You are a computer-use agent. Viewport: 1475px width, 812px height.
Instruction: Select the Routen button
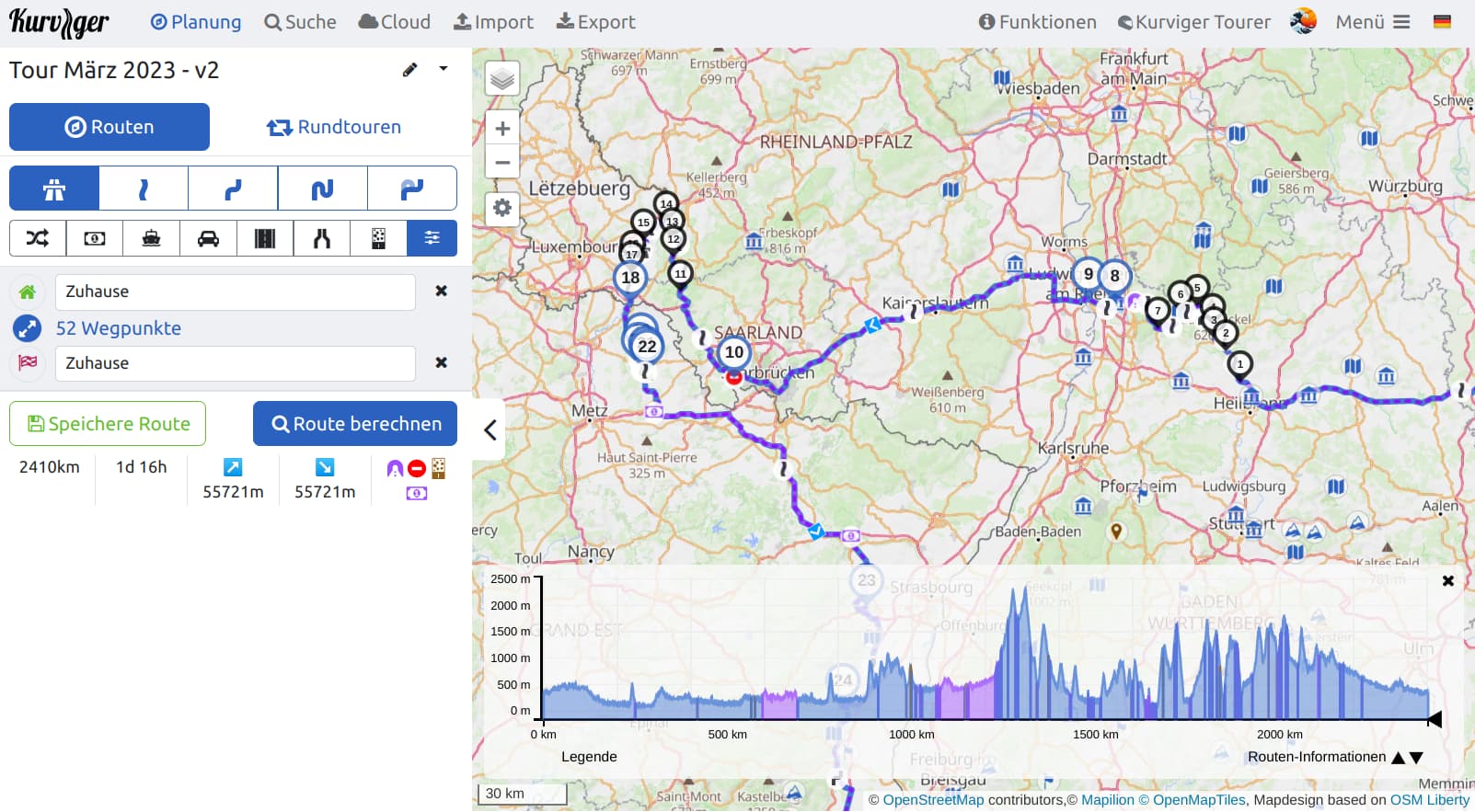(x=109, y=127)
